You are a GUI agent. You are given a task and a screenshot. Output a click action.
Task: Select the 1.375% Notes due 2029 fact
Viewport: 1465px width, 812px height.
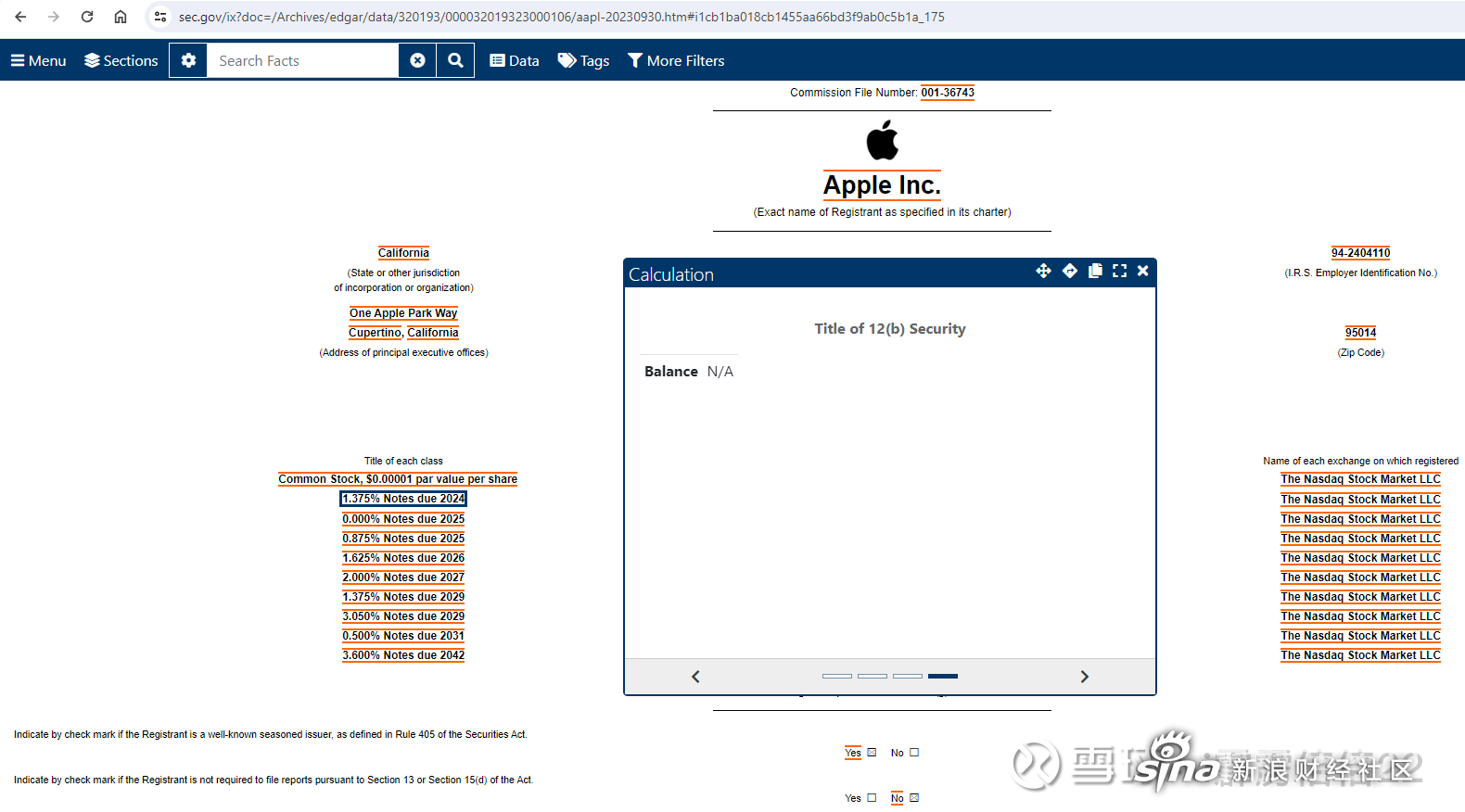pos(403,597)
